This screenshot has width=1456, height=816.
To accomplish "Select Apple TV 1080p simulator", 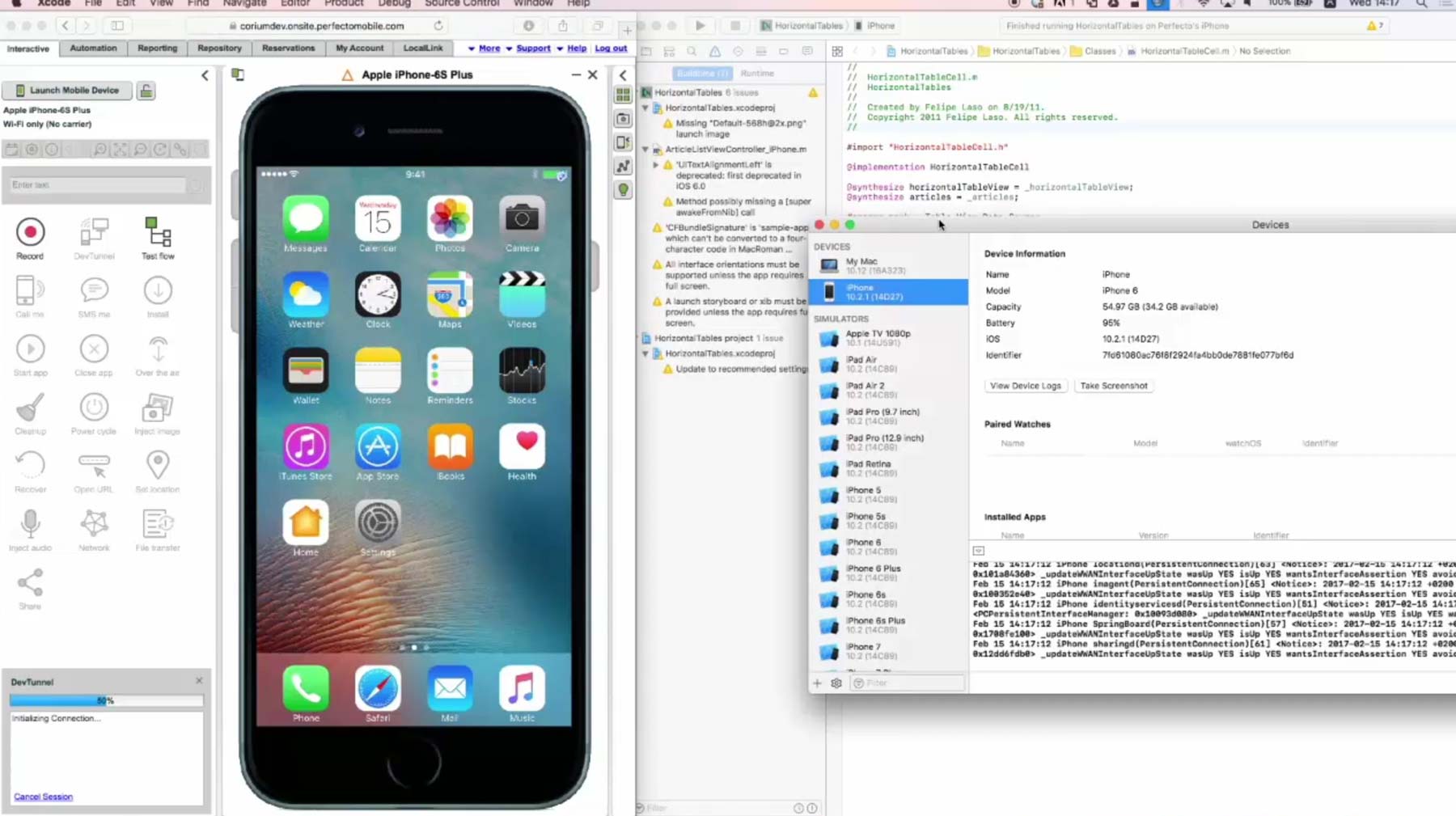I will coord(889,338).
